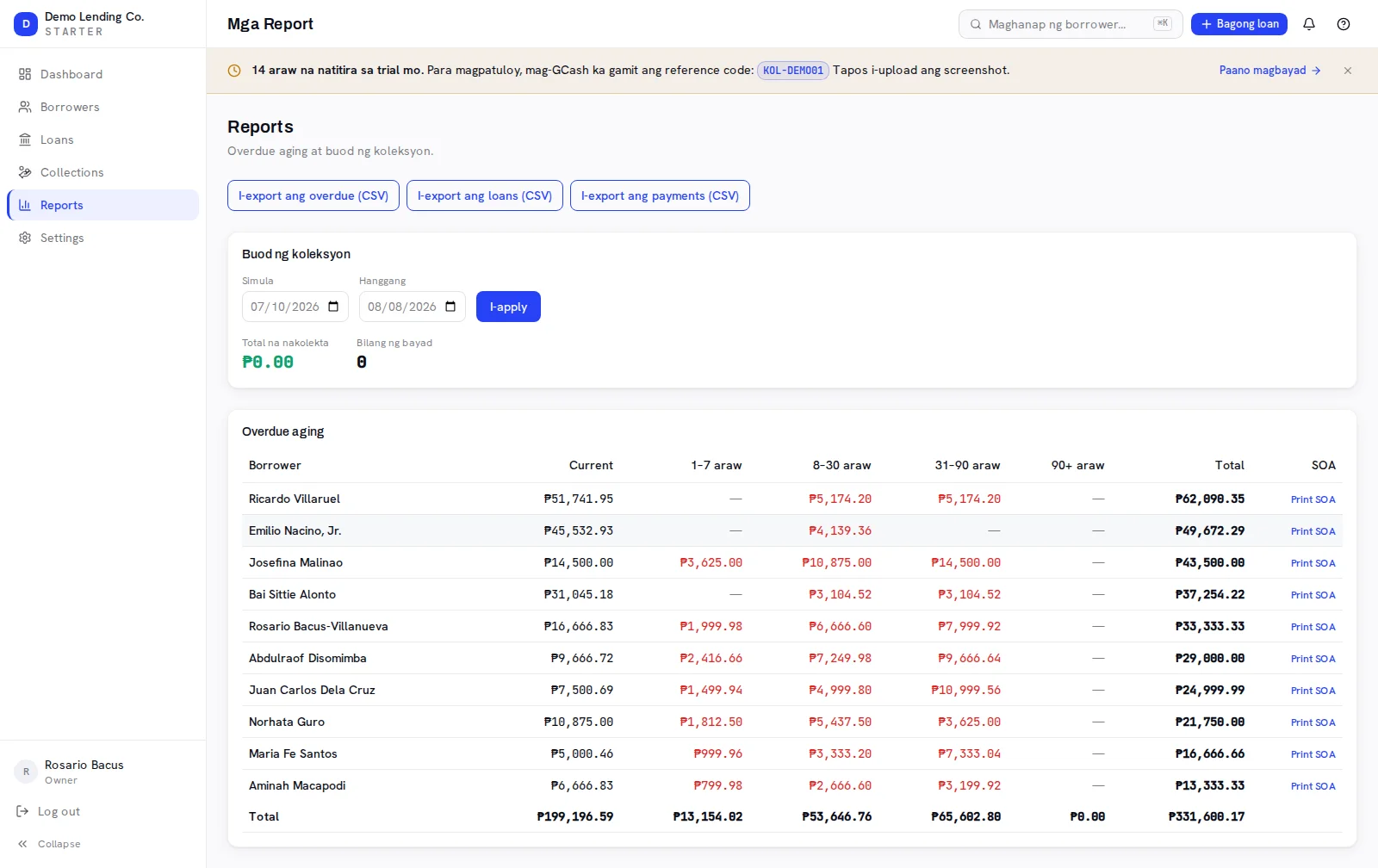Image resolution: width=1378 pixels, height=868 pixels.
Task: Dismiss the trial banner
Action: [x=1348, y=71]
